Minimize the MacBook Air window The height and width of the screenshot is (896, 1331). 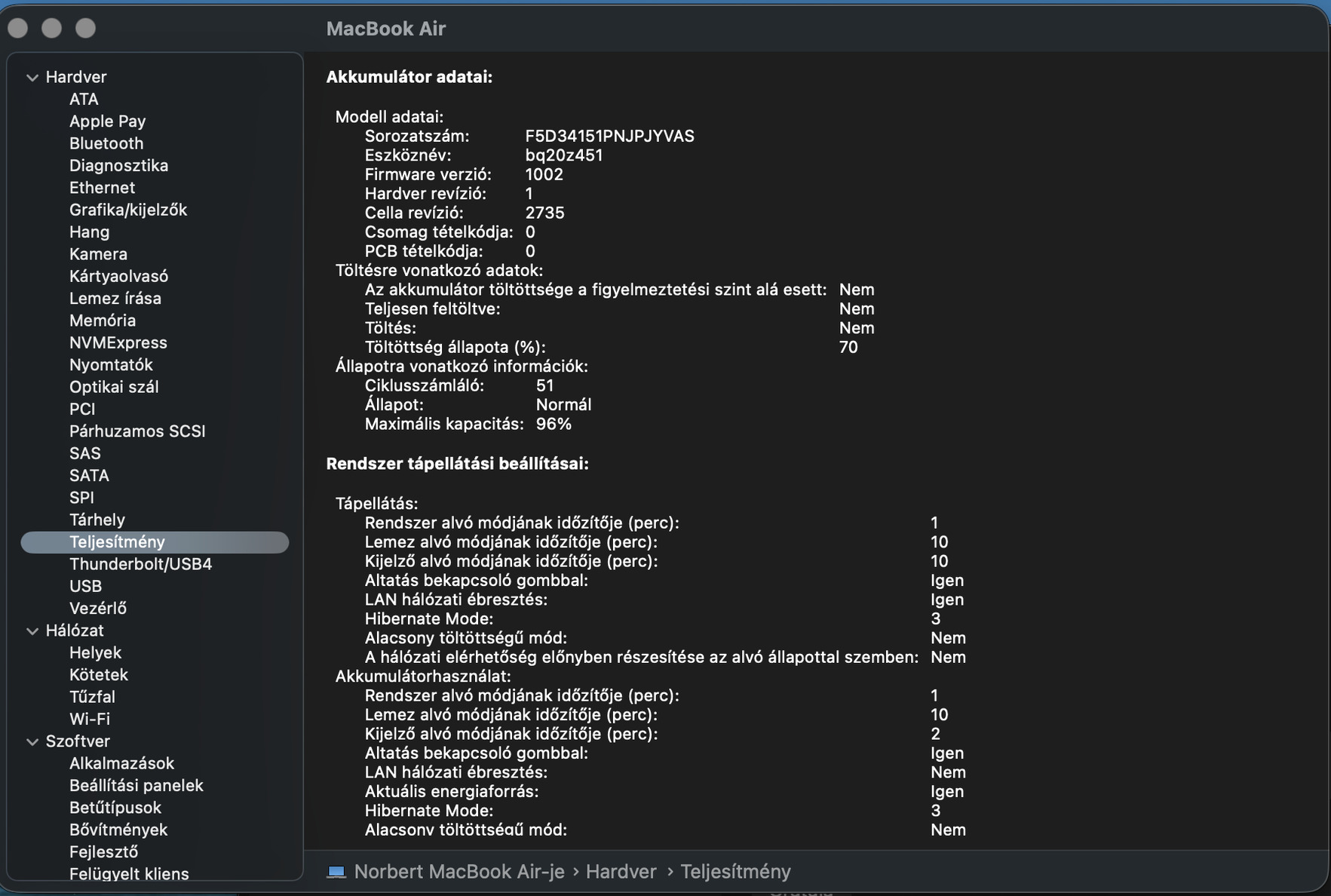pyautogui.click(x=51, y=29)
